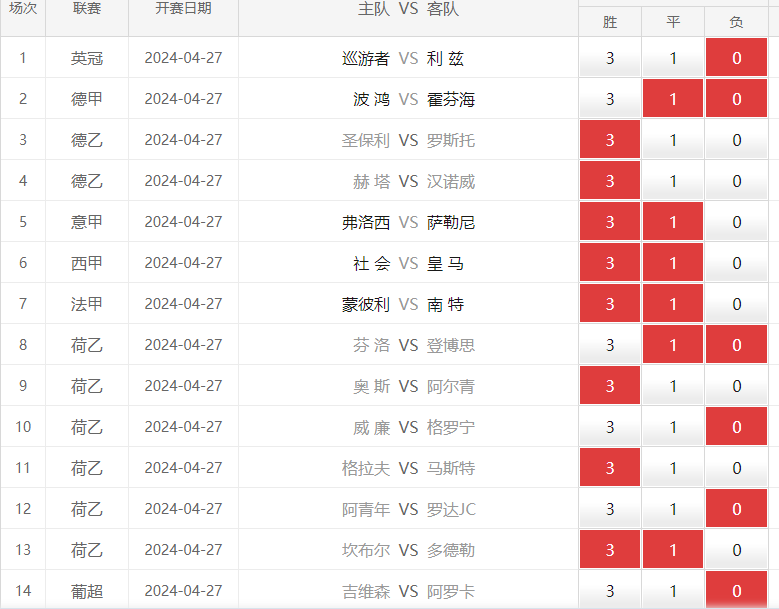Click the 德甲 league cell
The height and width of the screenshot is (609, 779).
click(87, 99)
